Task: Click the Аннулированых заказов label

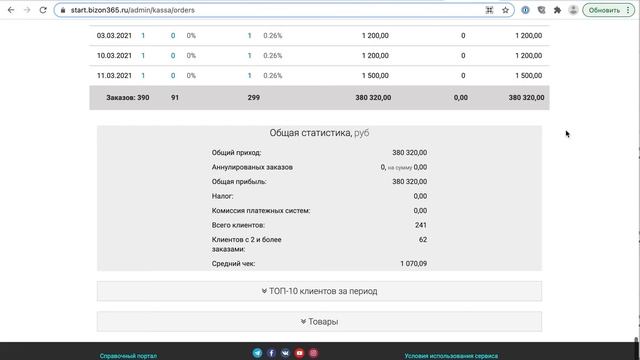Action: [x=252, y=167]
